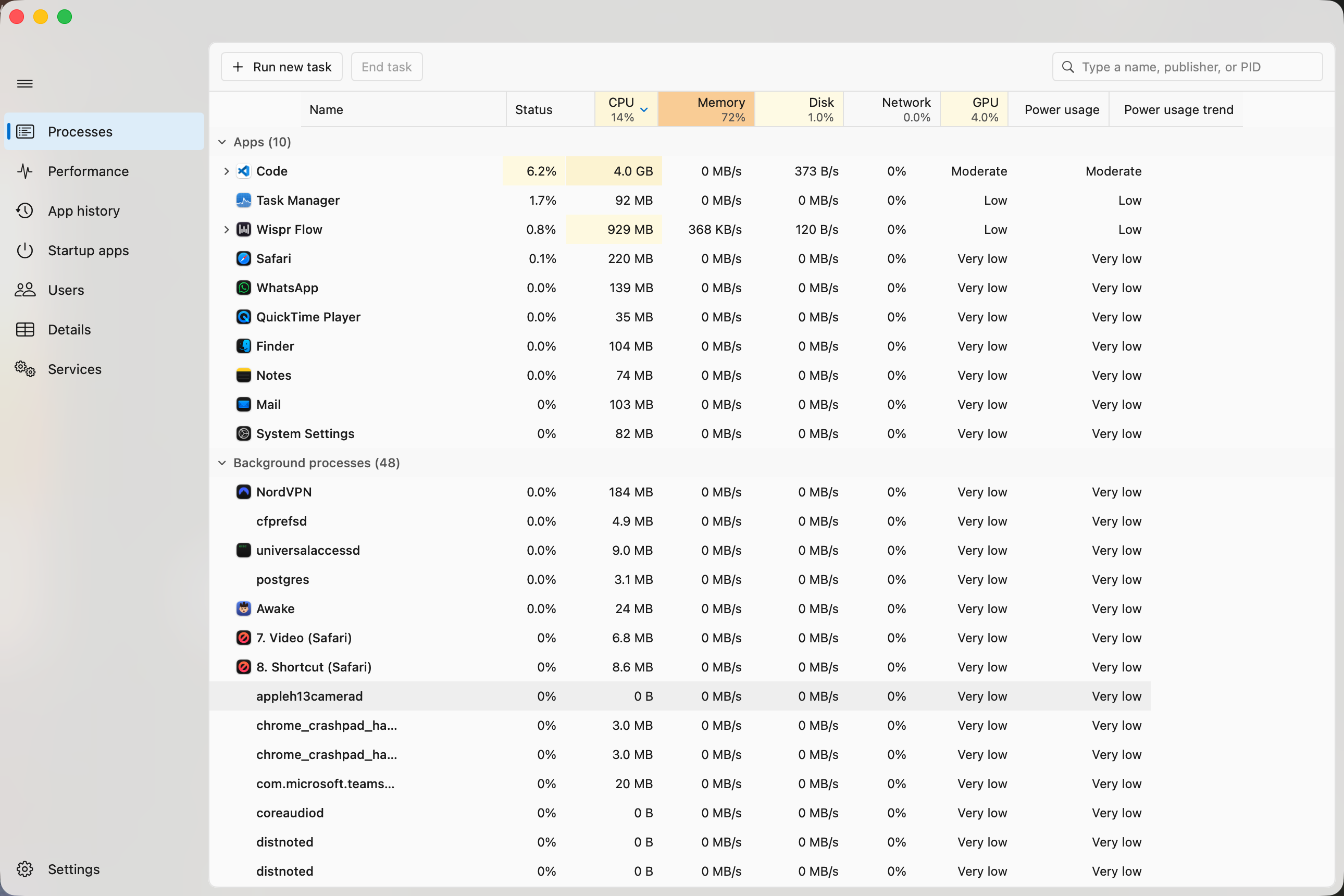Click the Awake app icon
Screen dimensions: 1344x896
[243, 608]
